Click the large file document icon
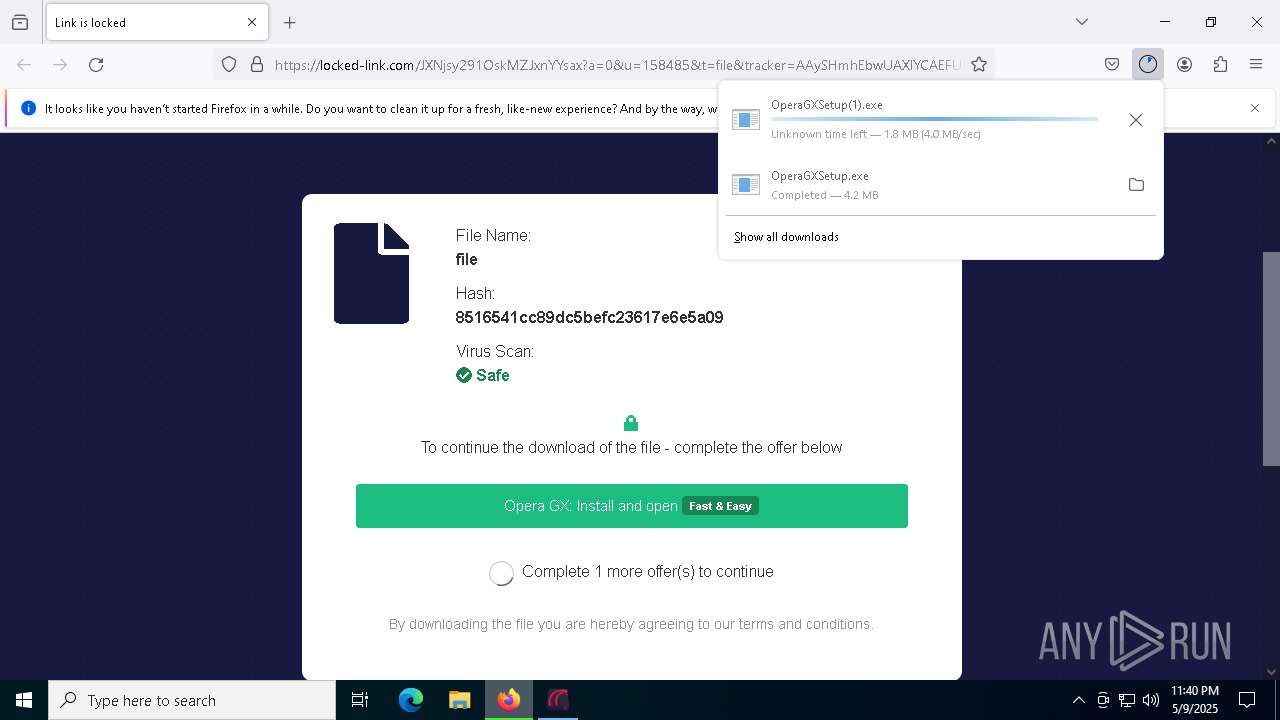Image resolution: width=1280 pixels, height=720 pixels. coord(371,273)
